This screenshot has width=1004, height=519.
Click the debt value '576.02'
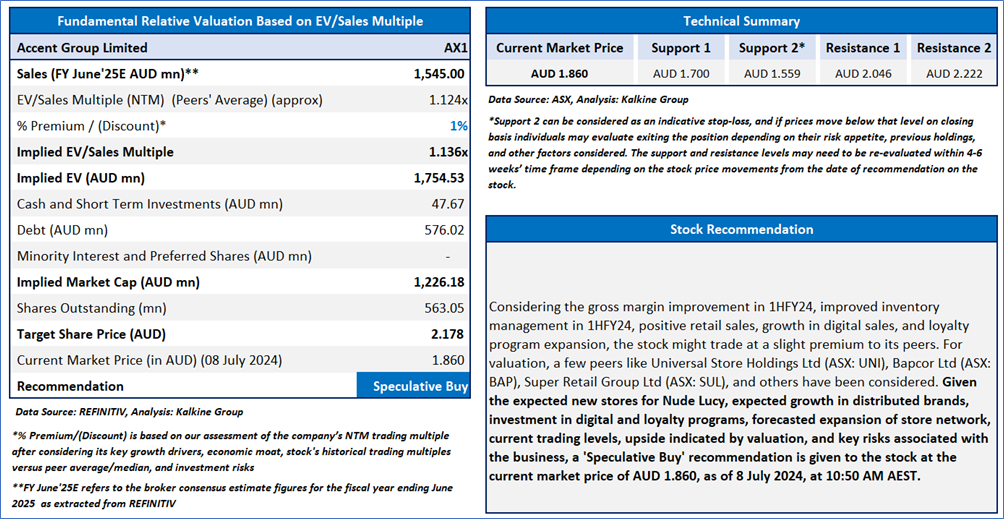446,230
